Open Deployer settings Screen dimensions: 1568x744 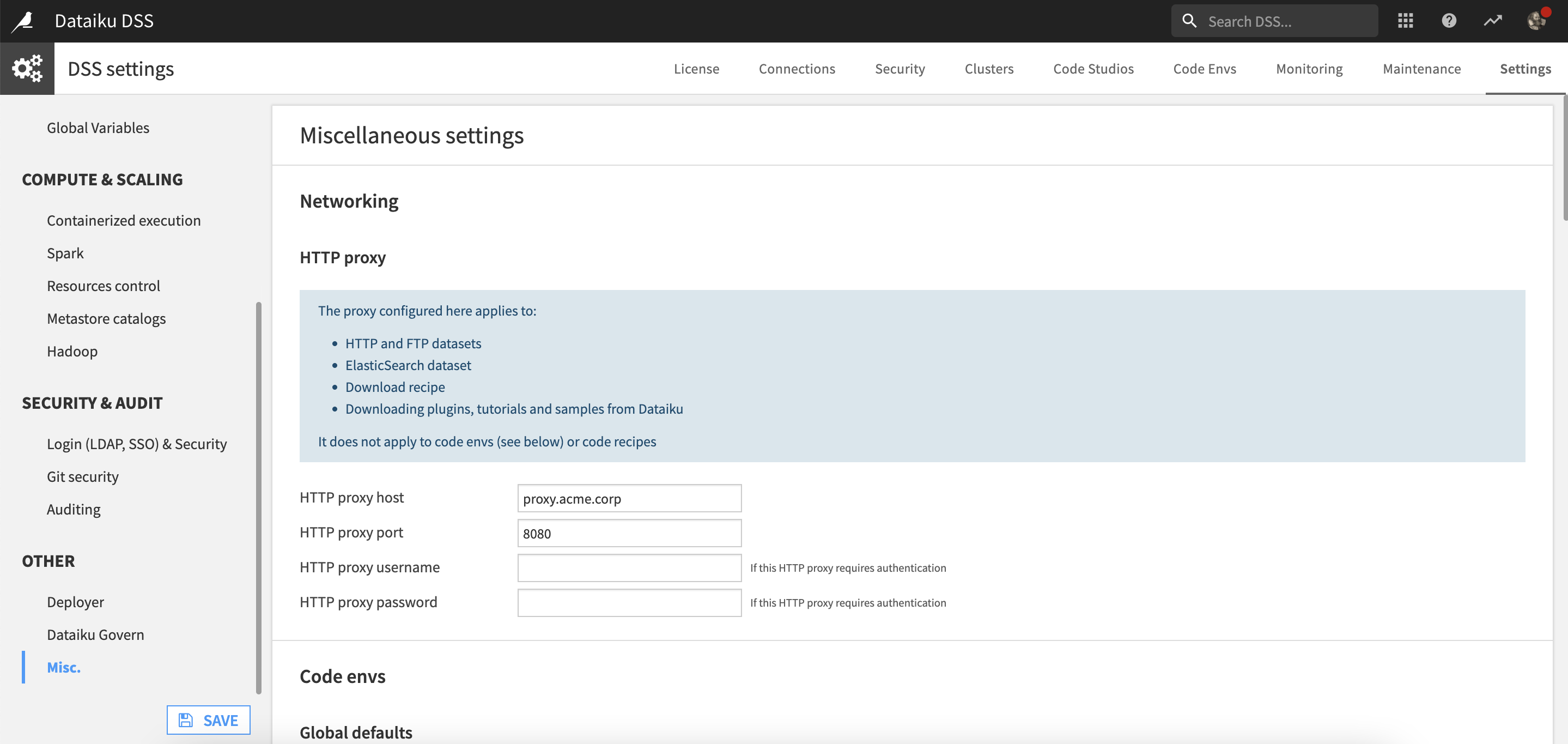pos(76,602)
